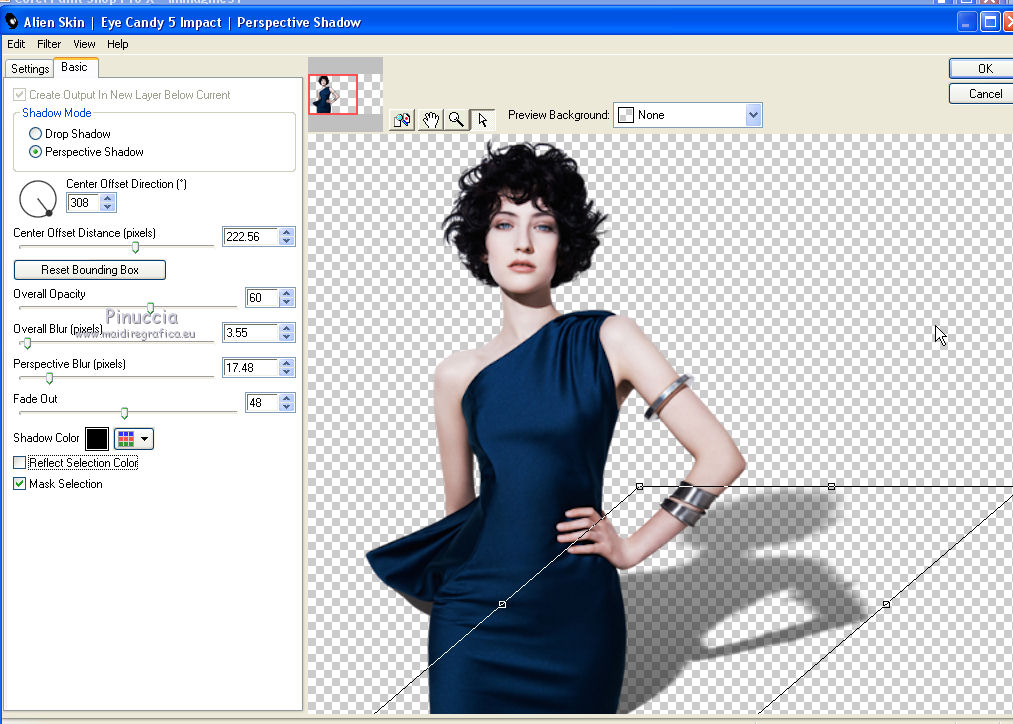Viewport: 1013px width, 724px height.
Task: Toggle Create Output In New Layer checkbox
Action: 19,95
